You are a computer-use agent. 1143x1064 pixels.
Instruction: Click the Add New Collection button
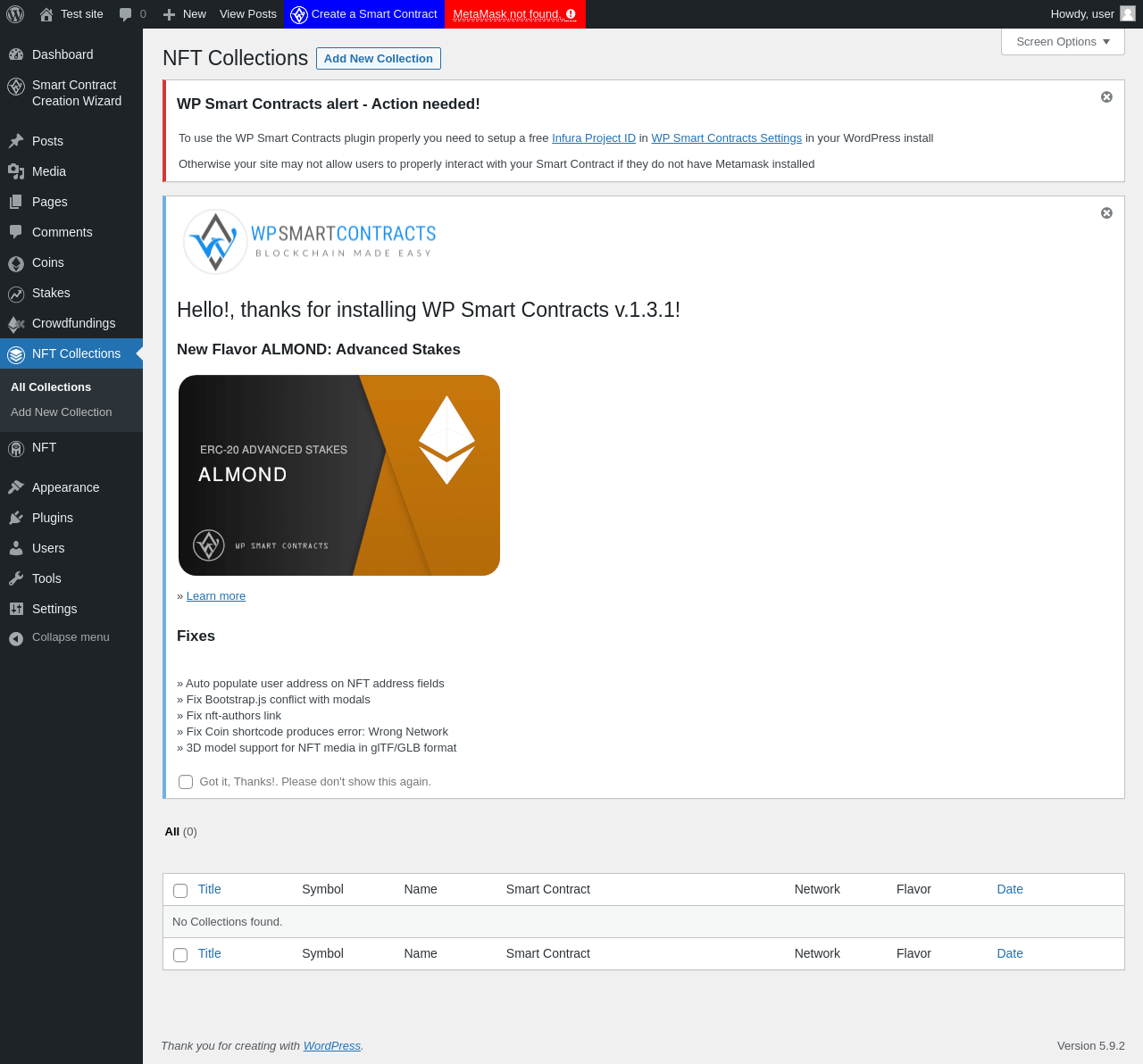click(x=379, y=58)
